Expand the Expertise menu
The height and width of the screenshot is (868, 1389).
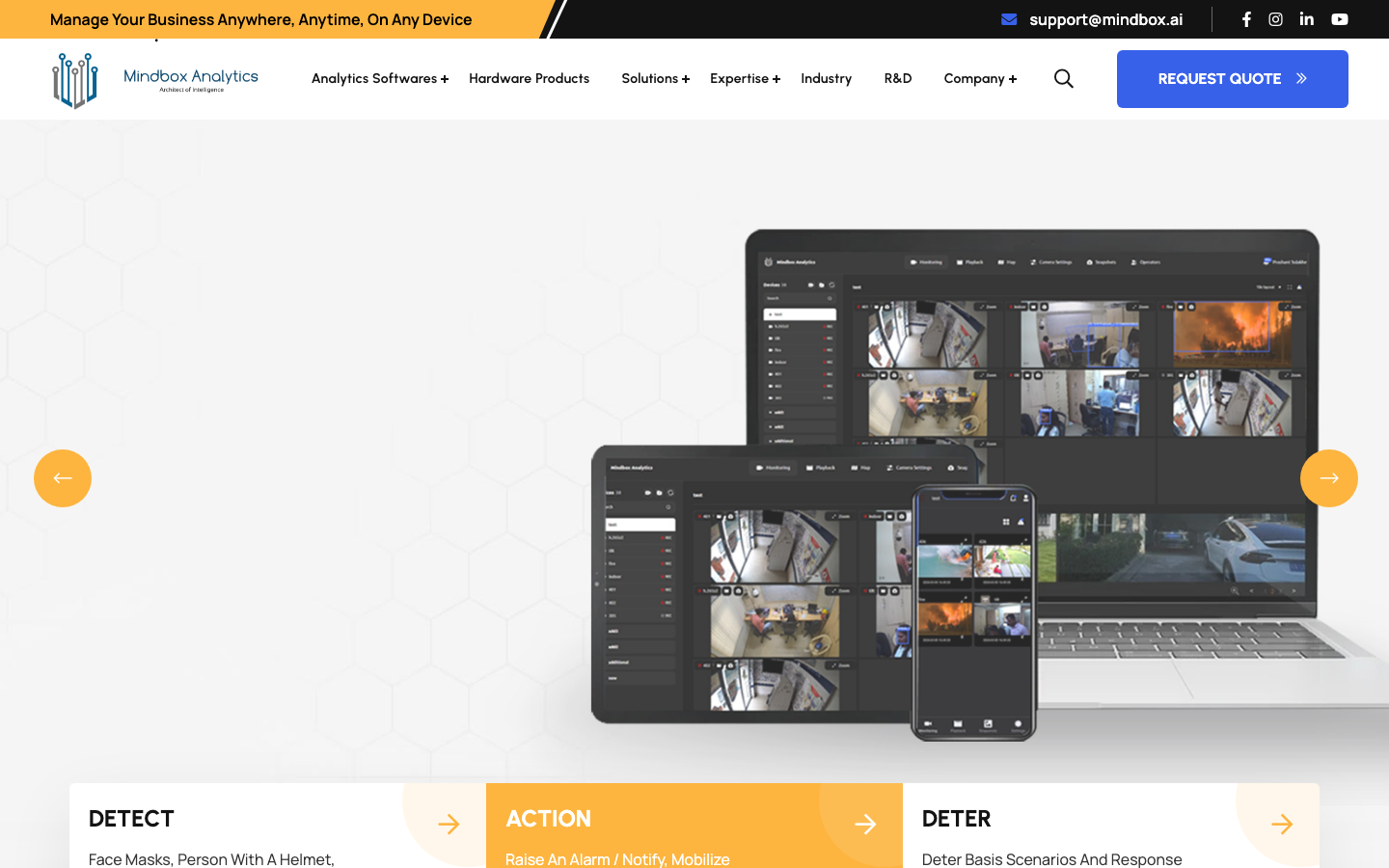point(745,79)
